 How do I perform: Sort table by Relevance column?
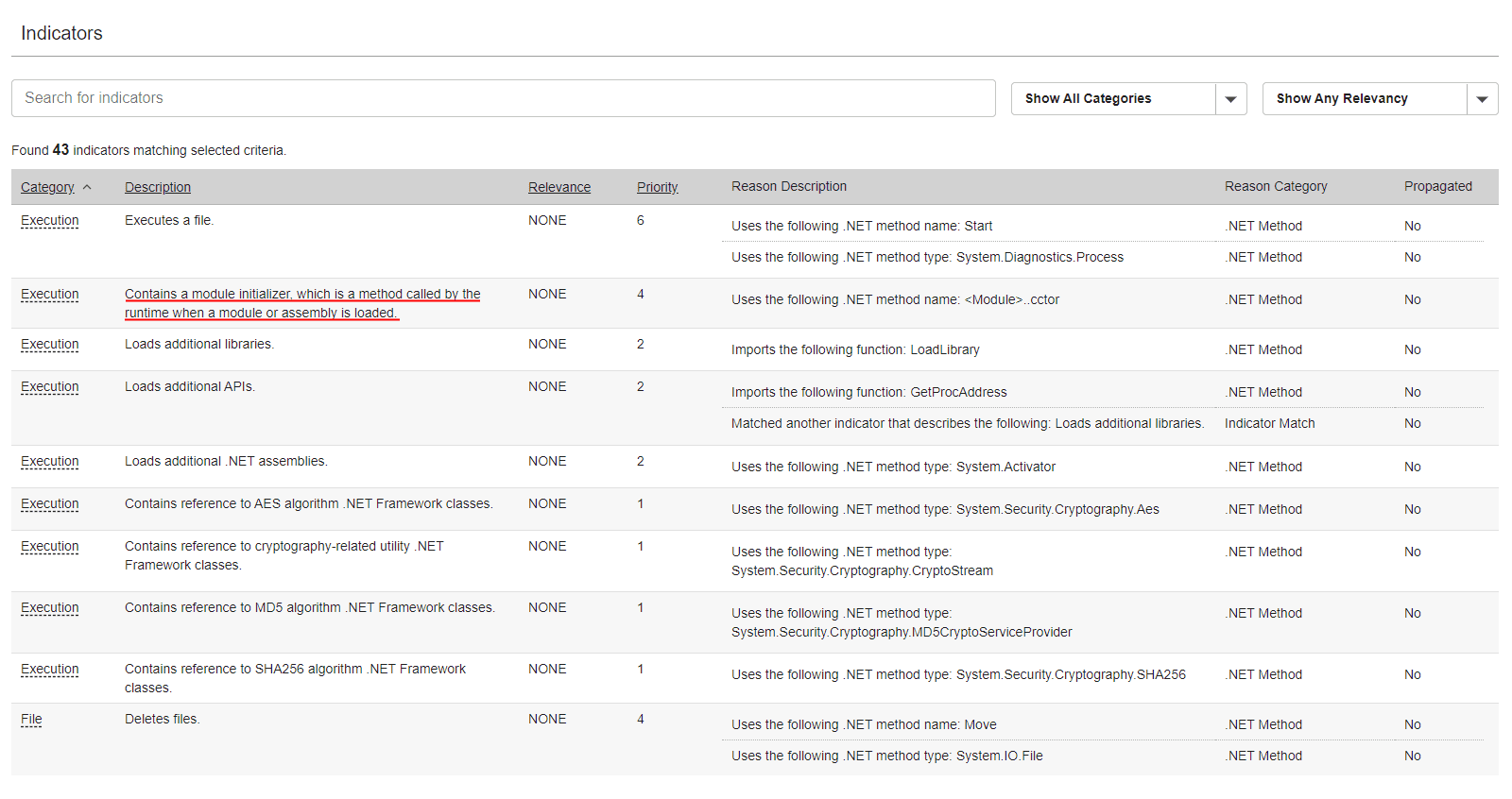point(558,187)
